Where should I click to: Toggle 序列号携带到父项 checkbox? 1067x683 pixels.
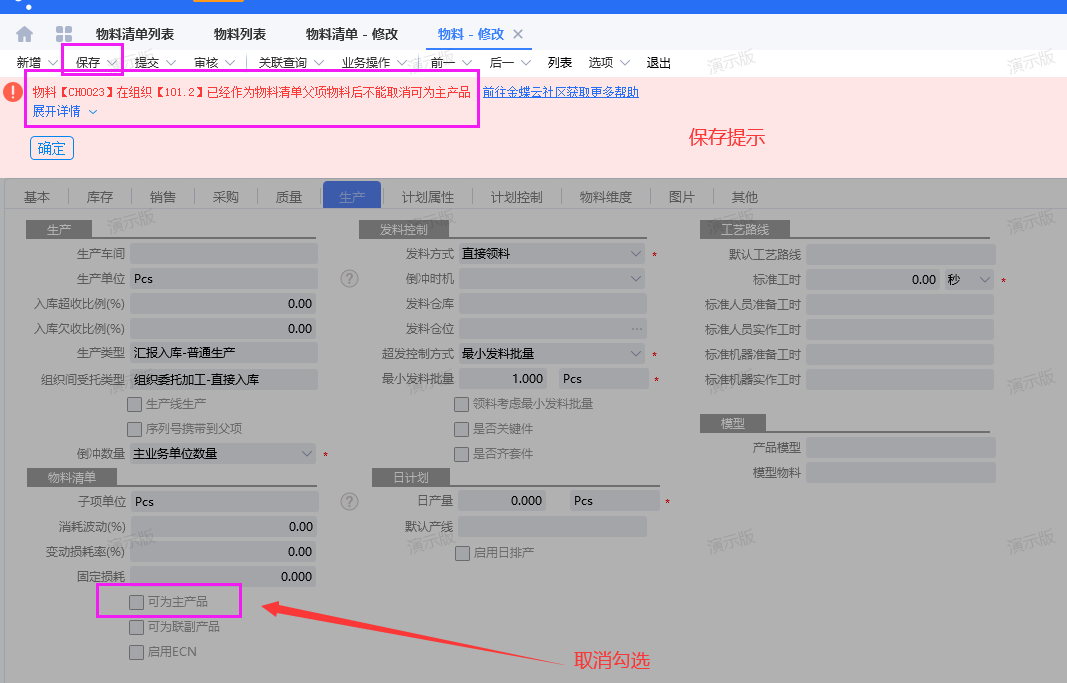tap(135, 429)
